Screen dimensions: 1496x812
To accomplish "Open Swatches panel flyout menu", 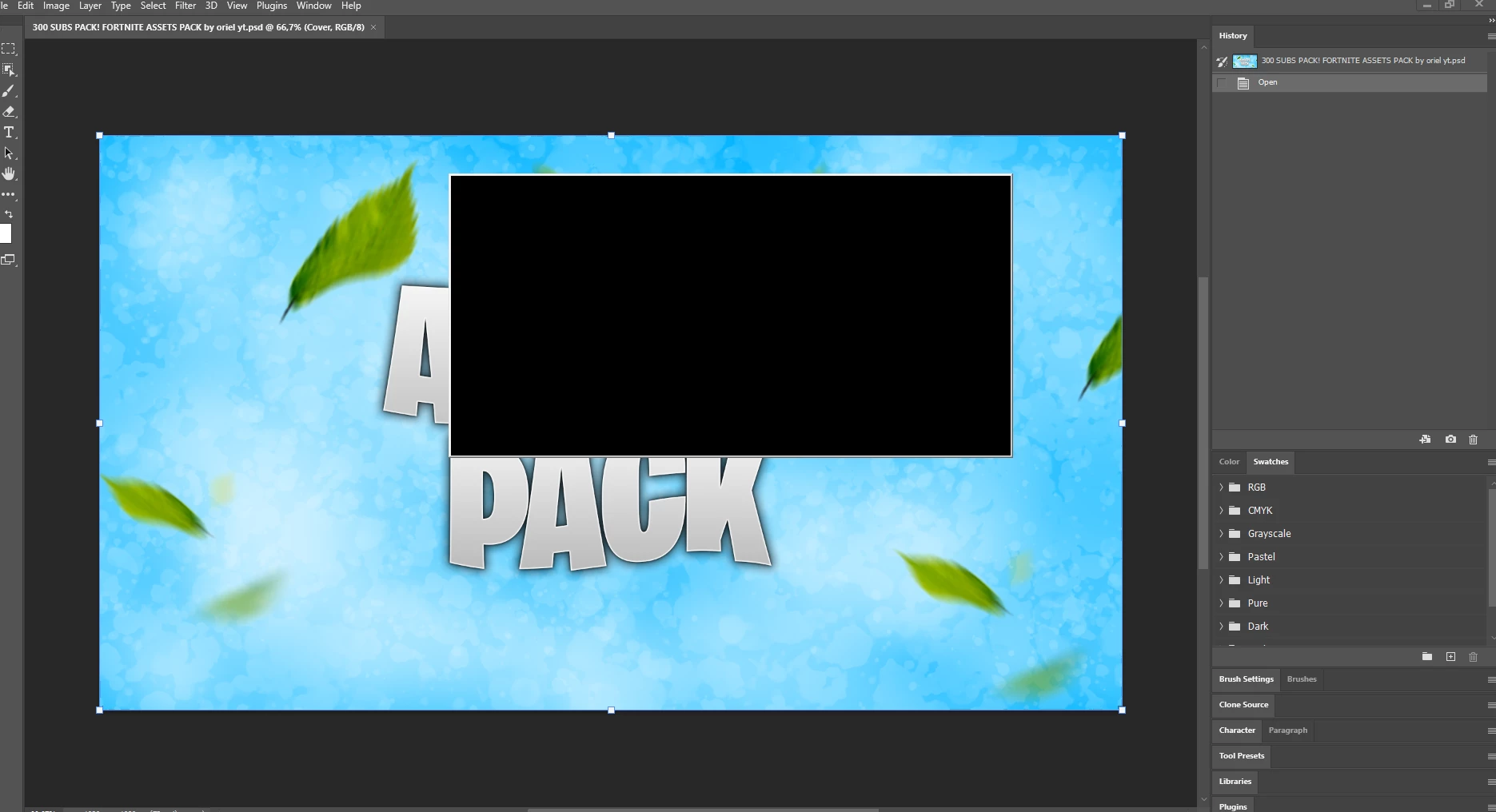I will coord(1490,462).
